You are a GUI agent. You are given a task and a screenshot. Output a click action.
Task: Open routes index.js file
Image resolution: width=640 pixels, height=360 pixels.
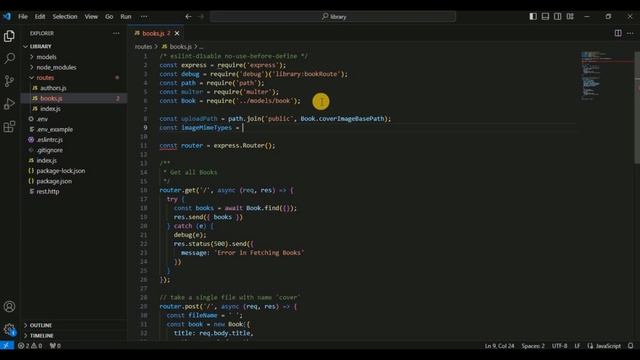(50, 109)
